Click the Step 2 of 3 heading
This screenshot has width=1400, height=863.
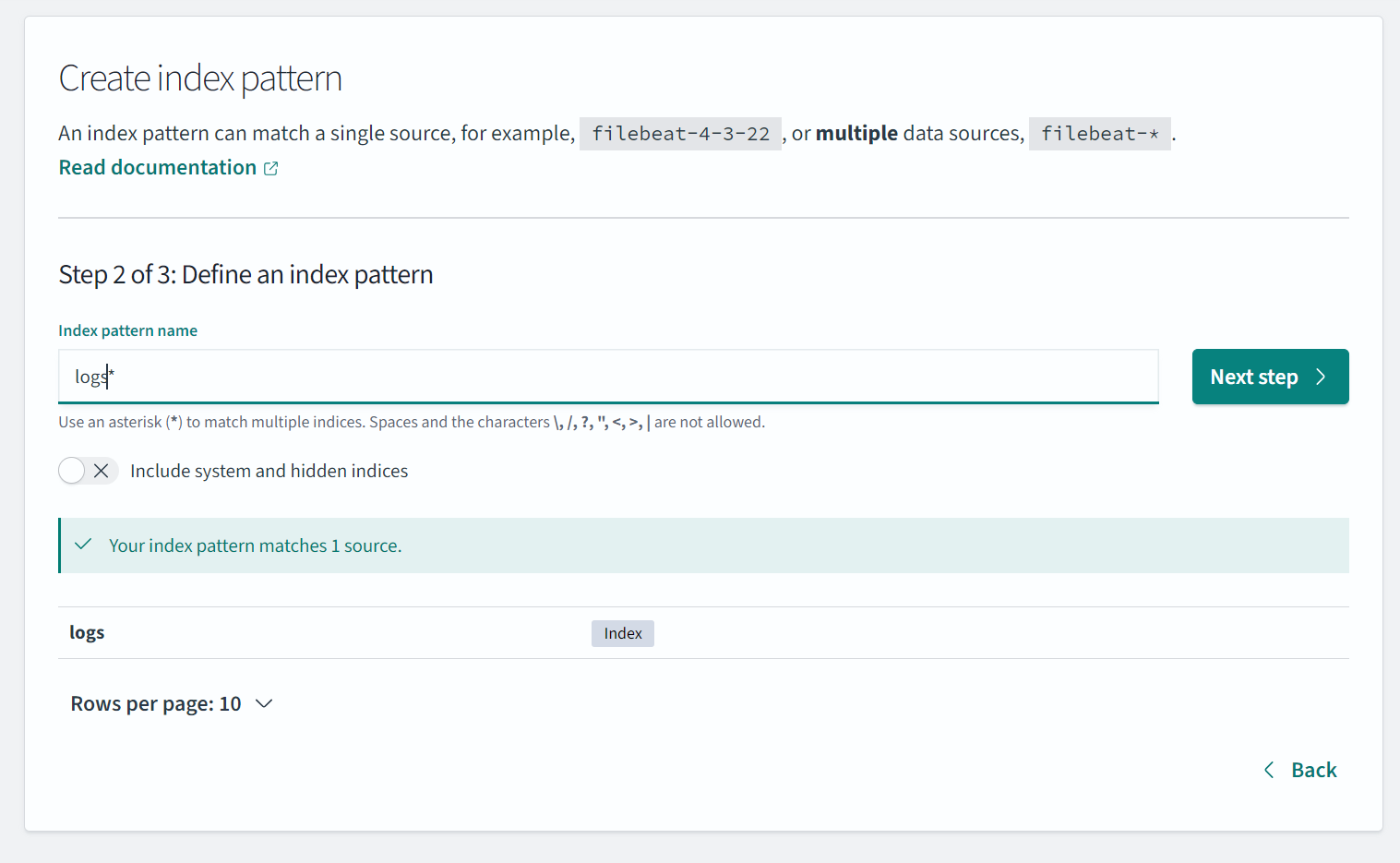(245, 274)
